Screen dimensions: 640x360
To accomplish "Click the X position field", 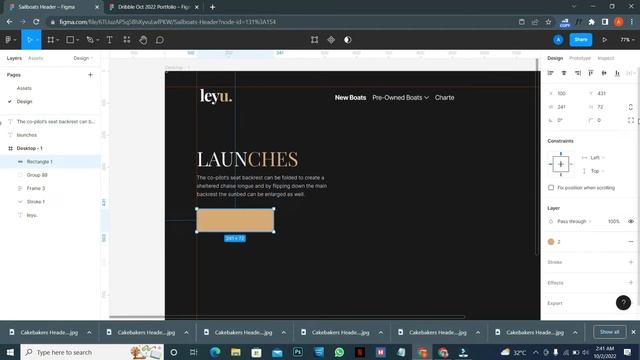I will tap(565, 93).
